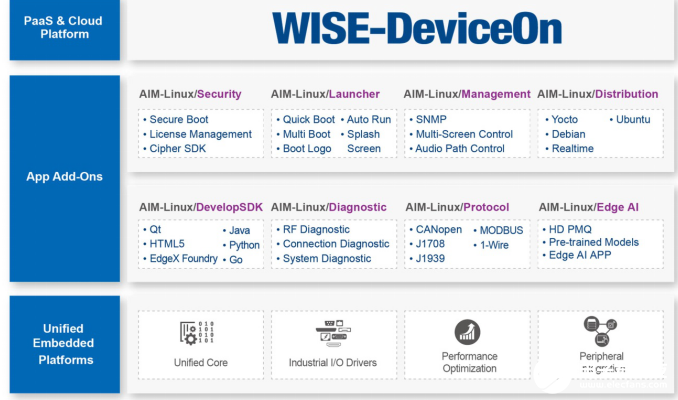The width and height of the screenshot is (678, 400).
Task: Click the Unified Core label
Action: (201, 362)
